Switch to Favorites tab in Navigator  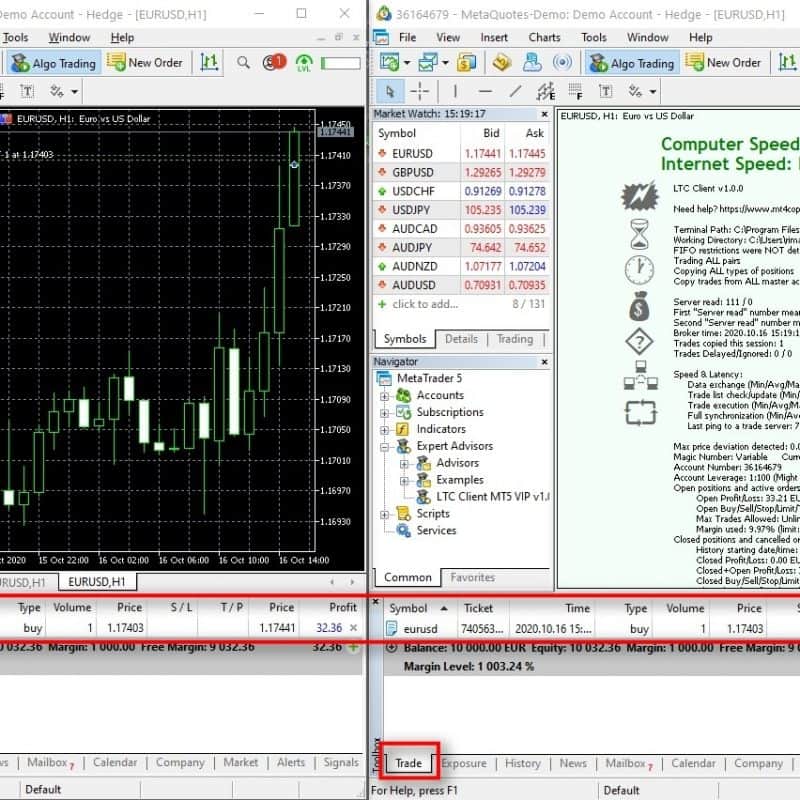(x=472, y=578)
